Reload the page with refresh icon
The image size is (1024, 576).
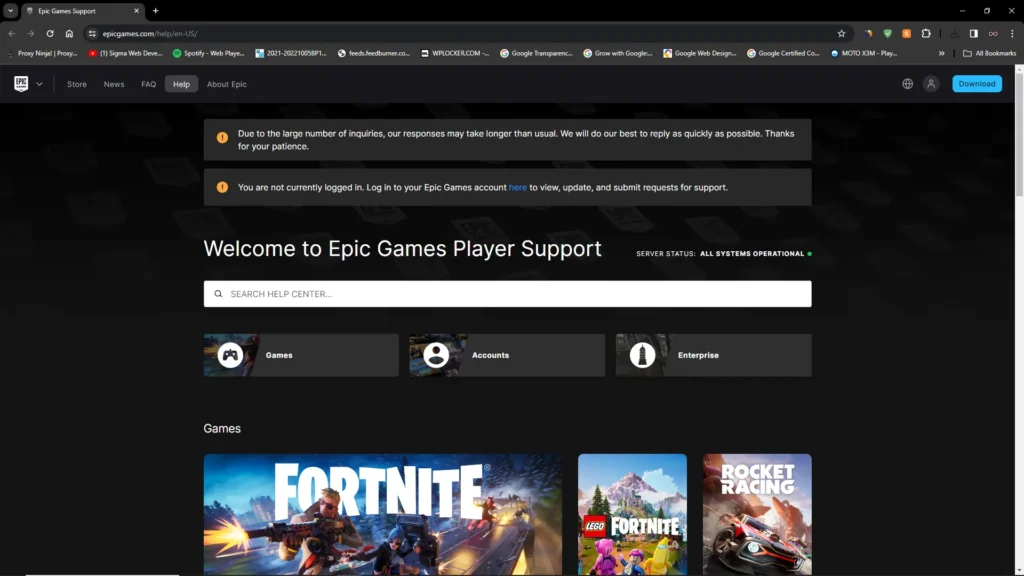point(50,33)
